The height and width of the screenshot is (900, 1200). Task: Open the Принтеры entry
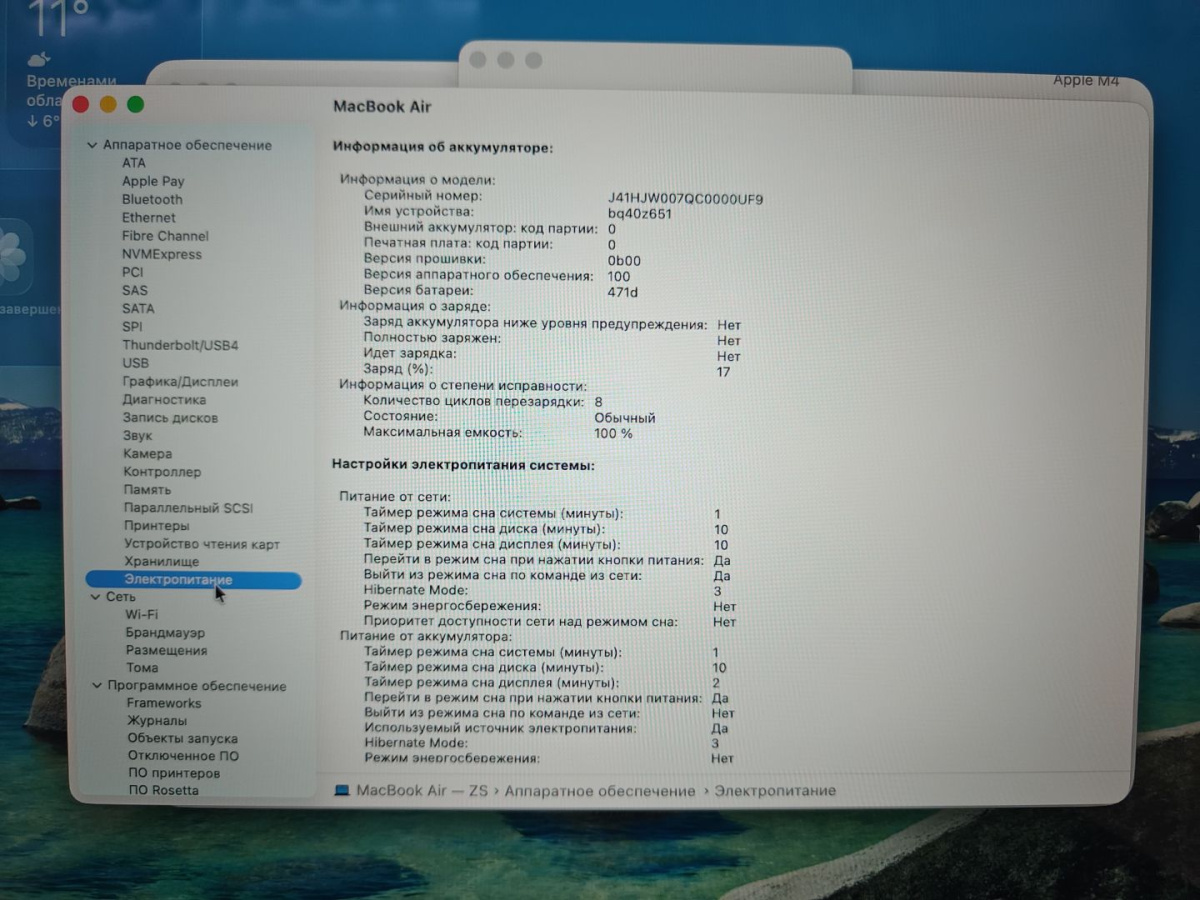coord(157,526)
